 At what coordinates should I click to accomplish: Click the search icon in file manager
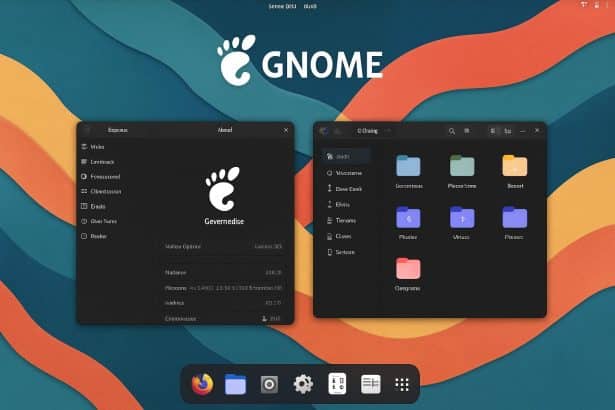[x=452, y=130]
